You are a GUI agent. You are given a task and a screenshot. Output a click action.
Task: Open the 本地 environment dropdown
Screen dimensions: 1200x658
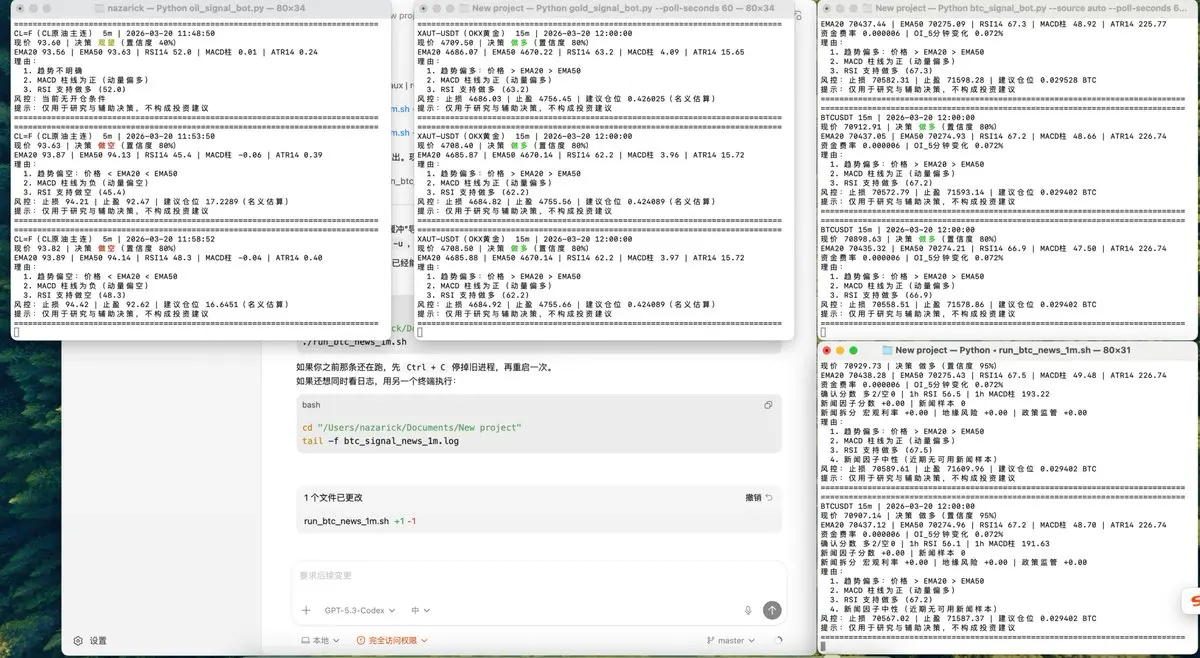pyautogui.click(x=321, y=641)
